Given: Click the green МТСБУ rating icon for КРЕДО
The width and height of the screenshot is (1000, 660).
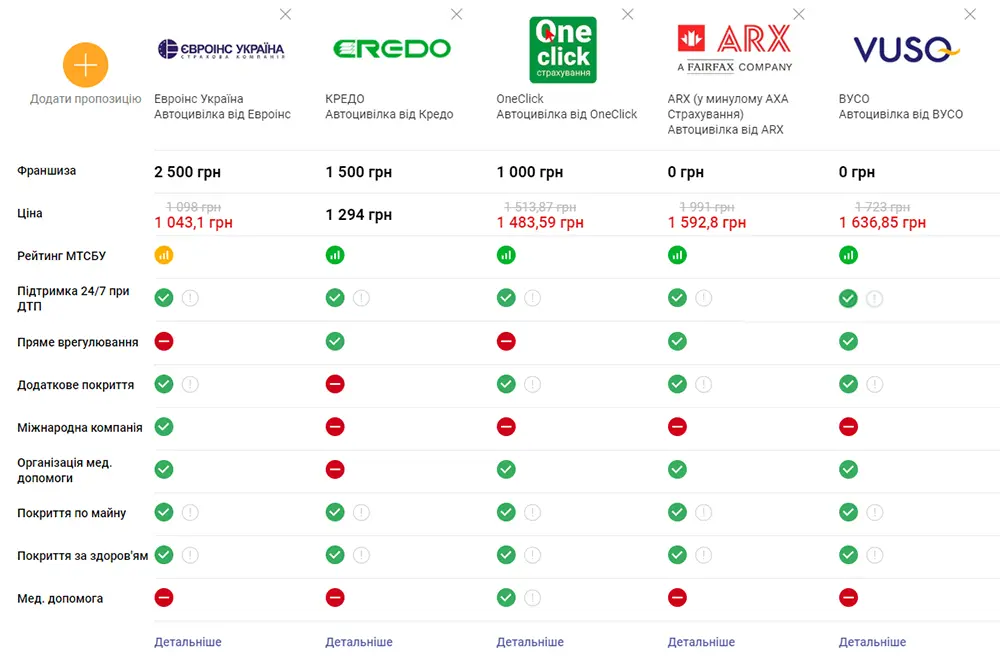Looking at the screenshot, I should pyautogui.click(x=335, y=256).
